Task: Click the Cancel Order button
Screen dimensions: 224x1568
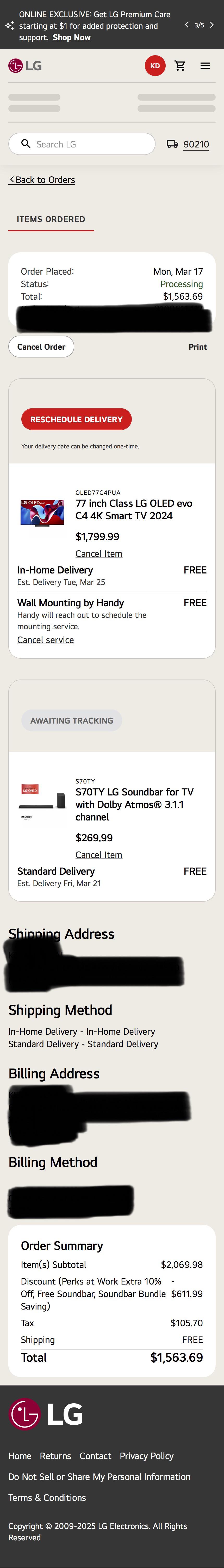Action: pos(41,347)
